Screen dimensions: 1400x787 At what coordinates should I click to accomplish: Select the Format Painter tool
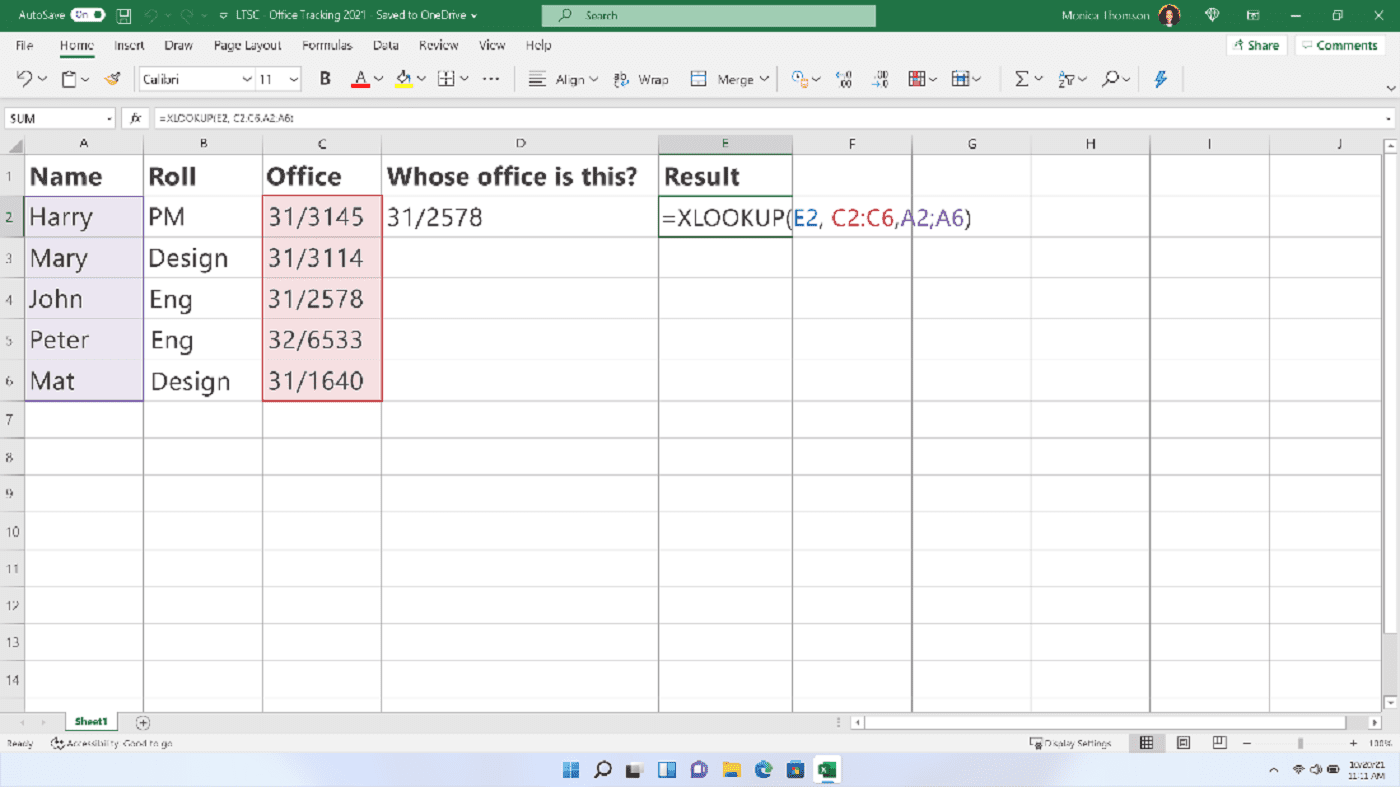click(111, 78)
